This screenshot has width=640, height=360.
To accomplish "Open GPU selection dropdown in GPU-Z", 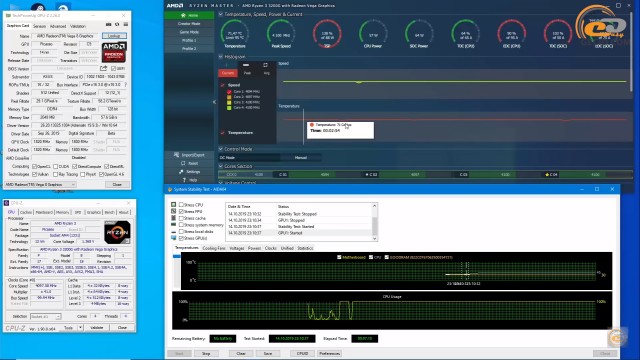I will click(x=40, y=184).
